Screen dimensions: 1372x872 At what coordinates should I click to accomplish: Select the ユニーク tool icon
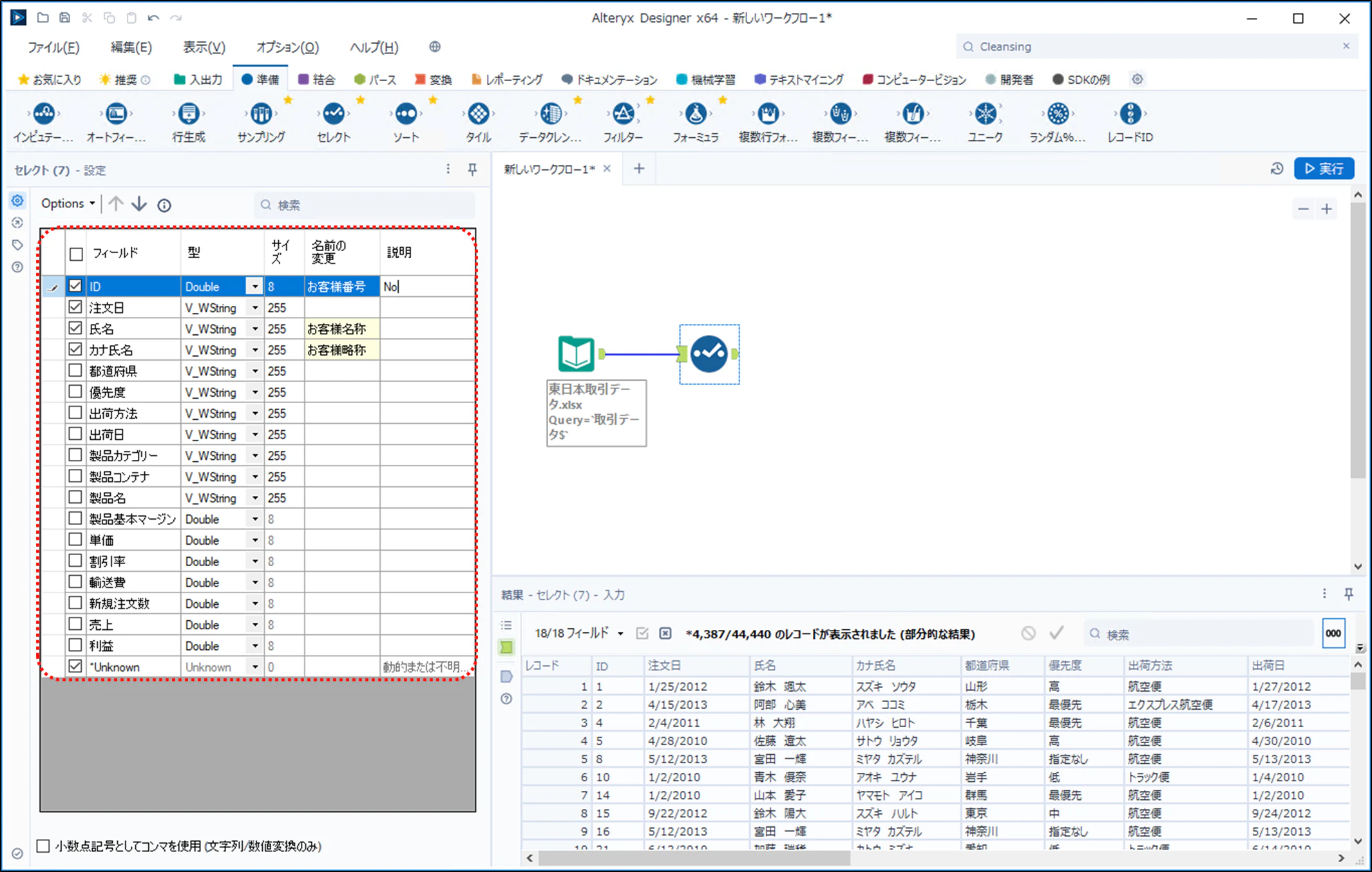[986, 114]
